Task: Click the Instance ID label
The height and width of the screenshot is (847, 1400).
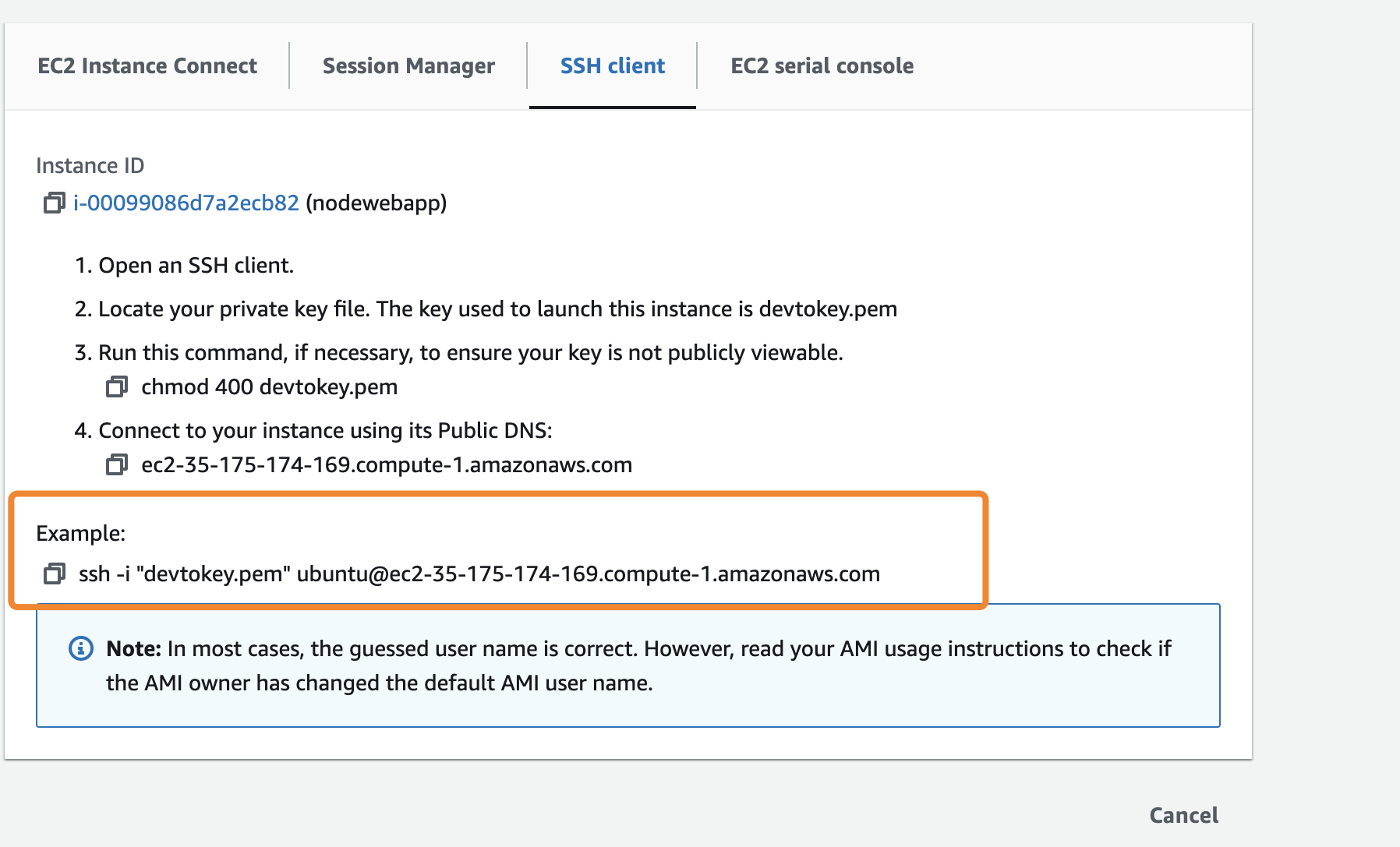Action: click(x=90, y=166)
